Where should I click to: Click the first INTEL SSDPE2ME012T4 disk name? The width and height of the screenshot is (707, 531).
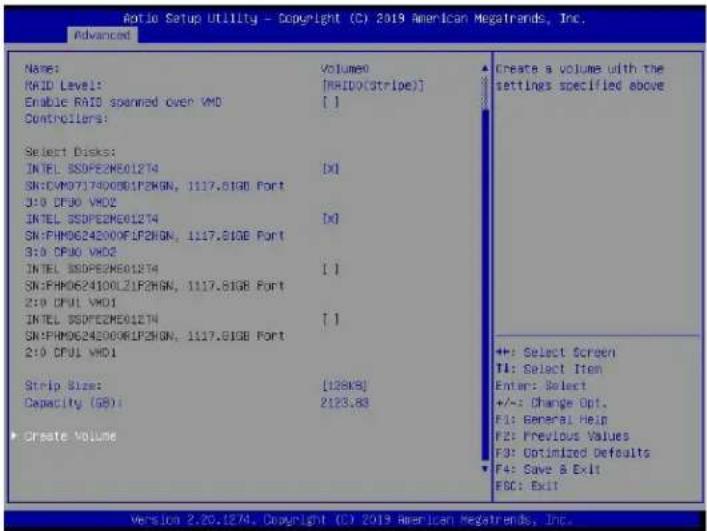[92, 169]
